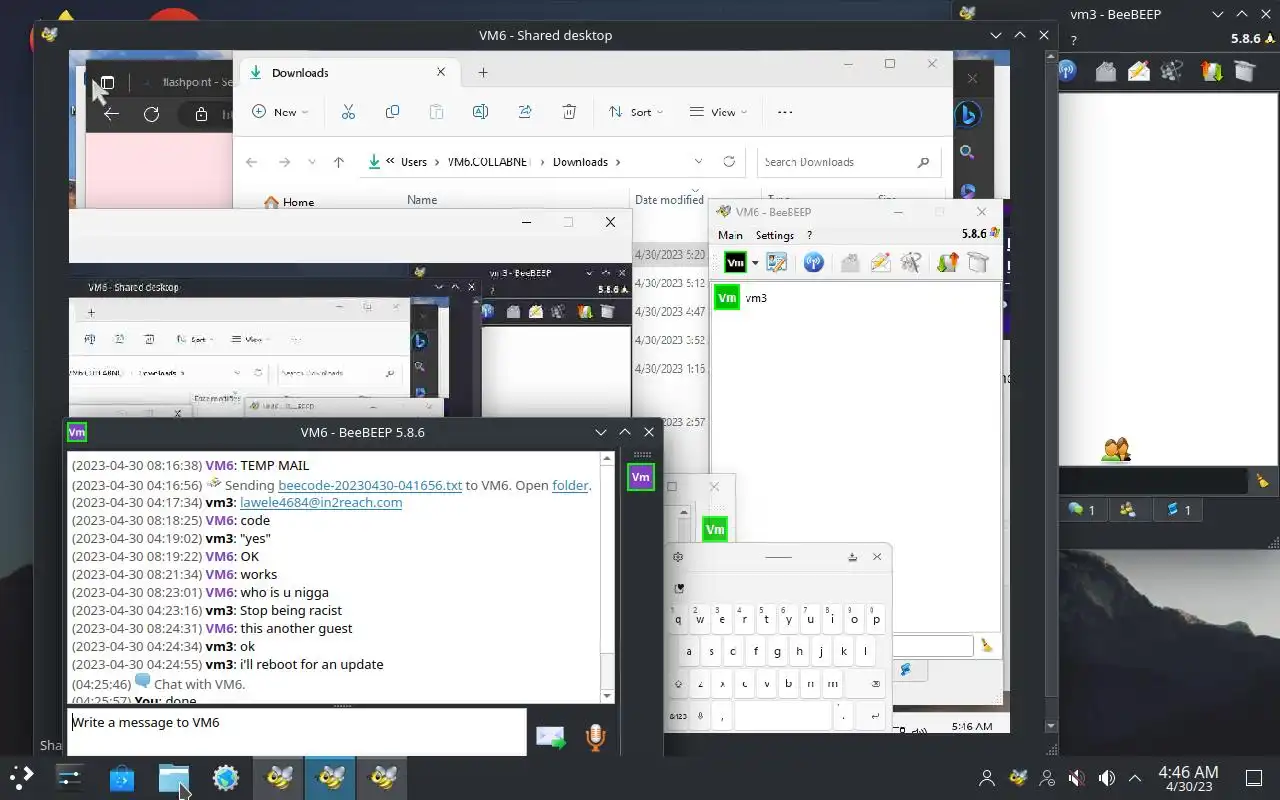Screen dimensions: 1280x800
Task: Open the Discover store icon in taskbar
Action: (x=122, y=778)
